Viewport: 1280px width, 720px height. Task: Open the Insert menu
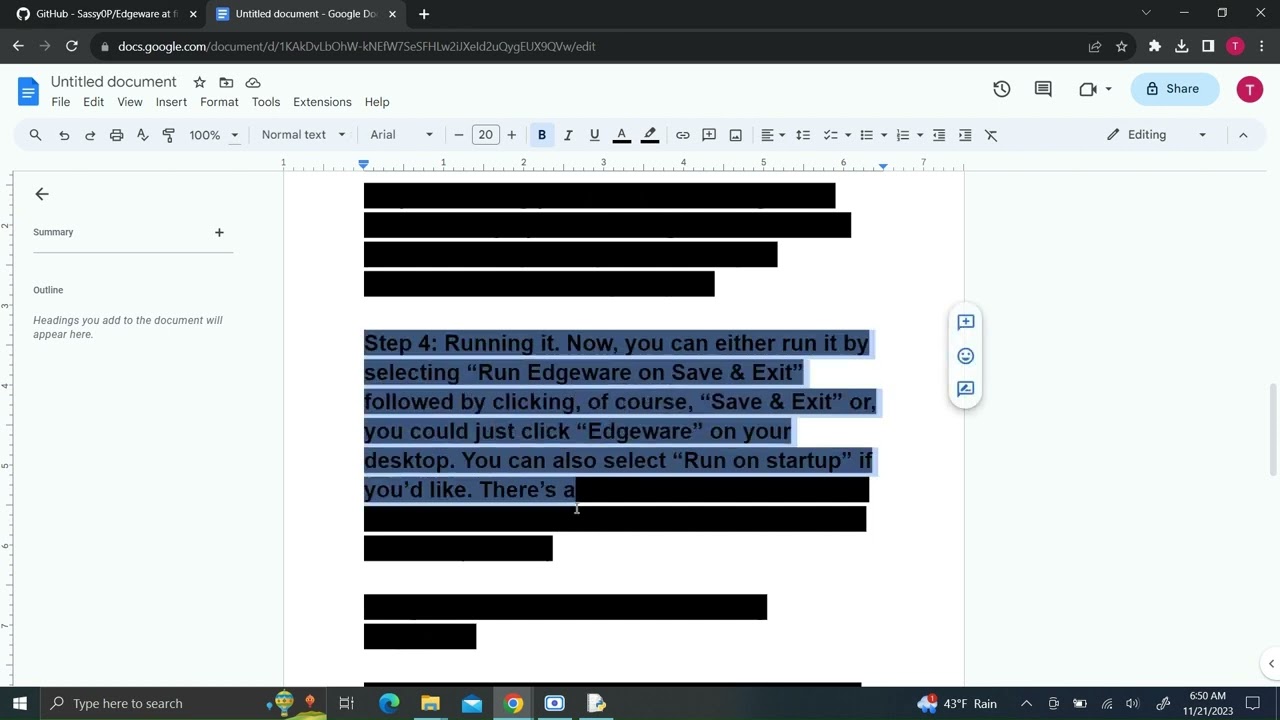[x=171, y=102]
